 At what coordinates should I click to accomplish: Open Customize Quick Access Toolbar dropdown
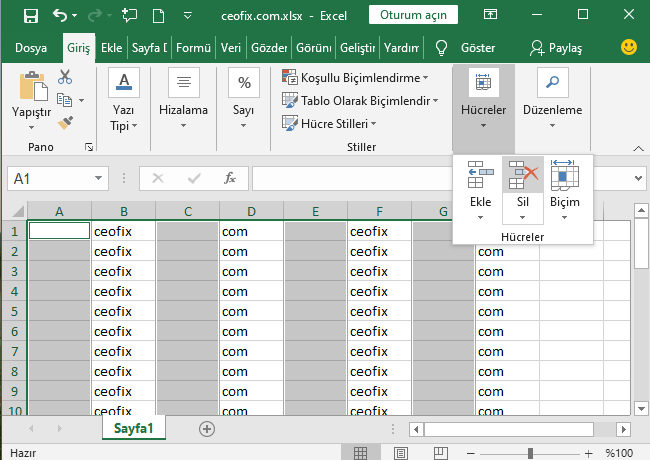188,16
